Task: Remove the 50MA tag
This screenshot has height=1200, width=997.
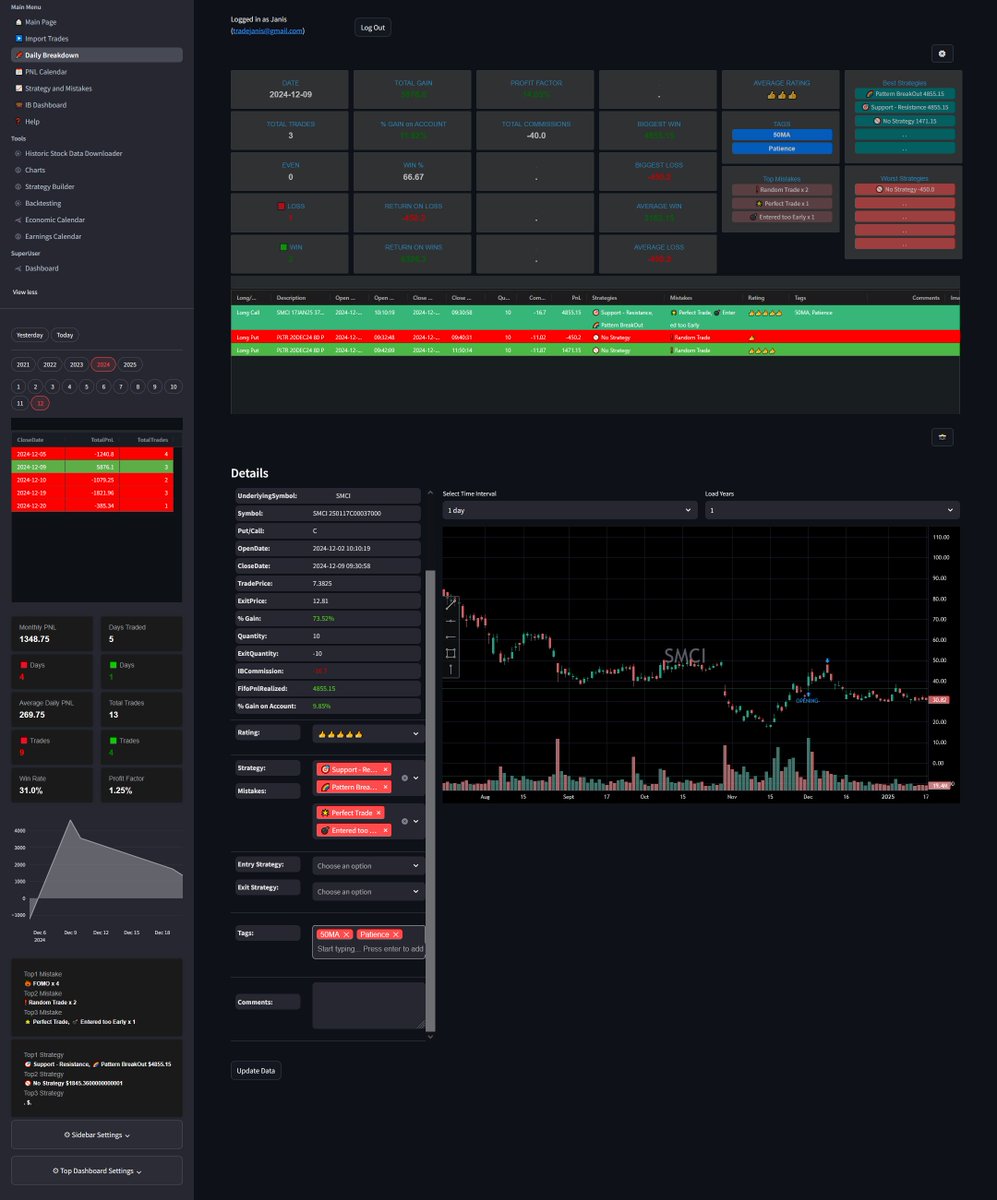Action: [x=347, y=934]
